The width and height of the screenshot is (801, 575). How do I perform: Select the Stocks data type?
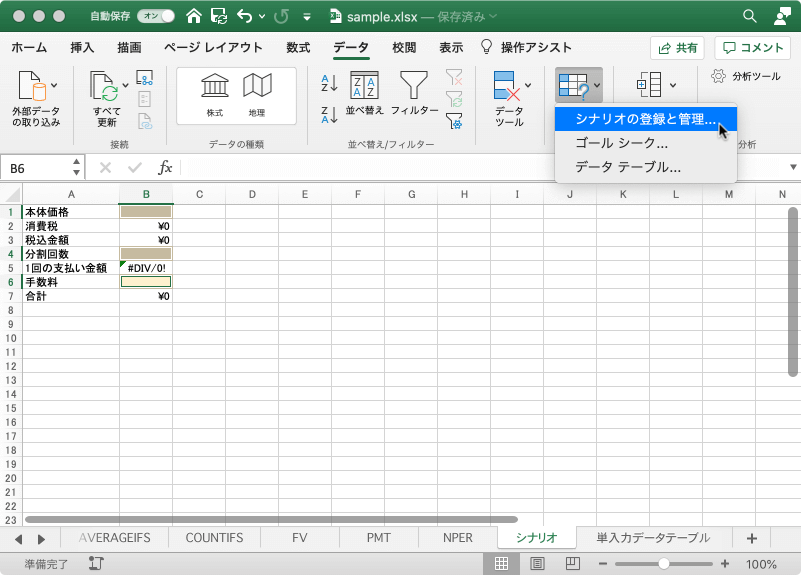(x=215, y=95)
